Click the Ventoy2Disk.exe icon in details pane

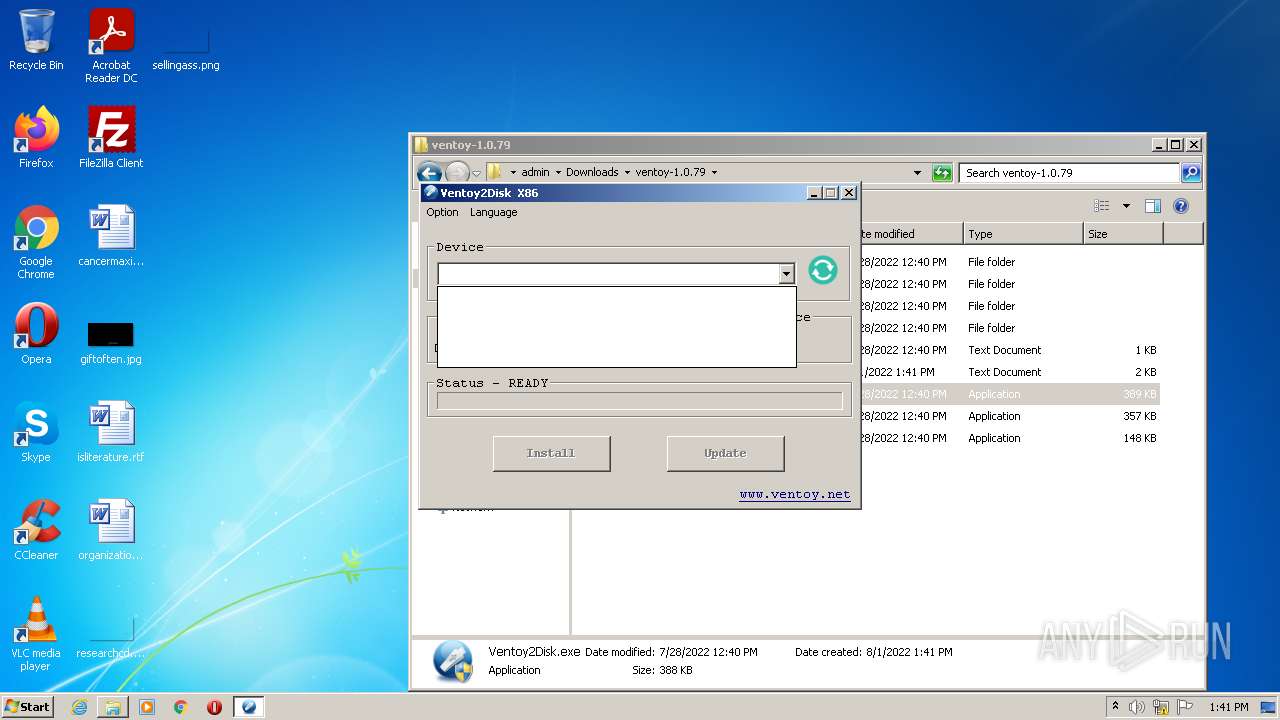(x=452, y=661)
